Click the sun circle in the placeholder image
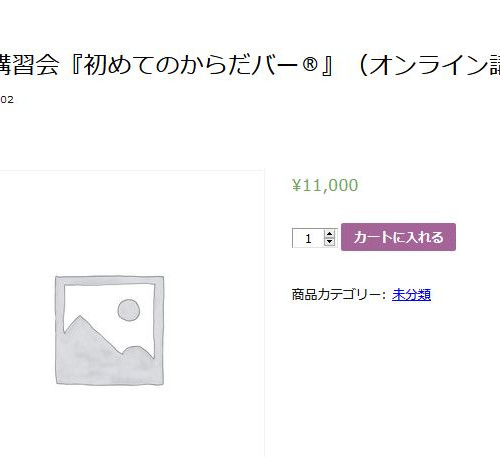The image size is (500, 457). pyautogui.click(x=129, y=310)
